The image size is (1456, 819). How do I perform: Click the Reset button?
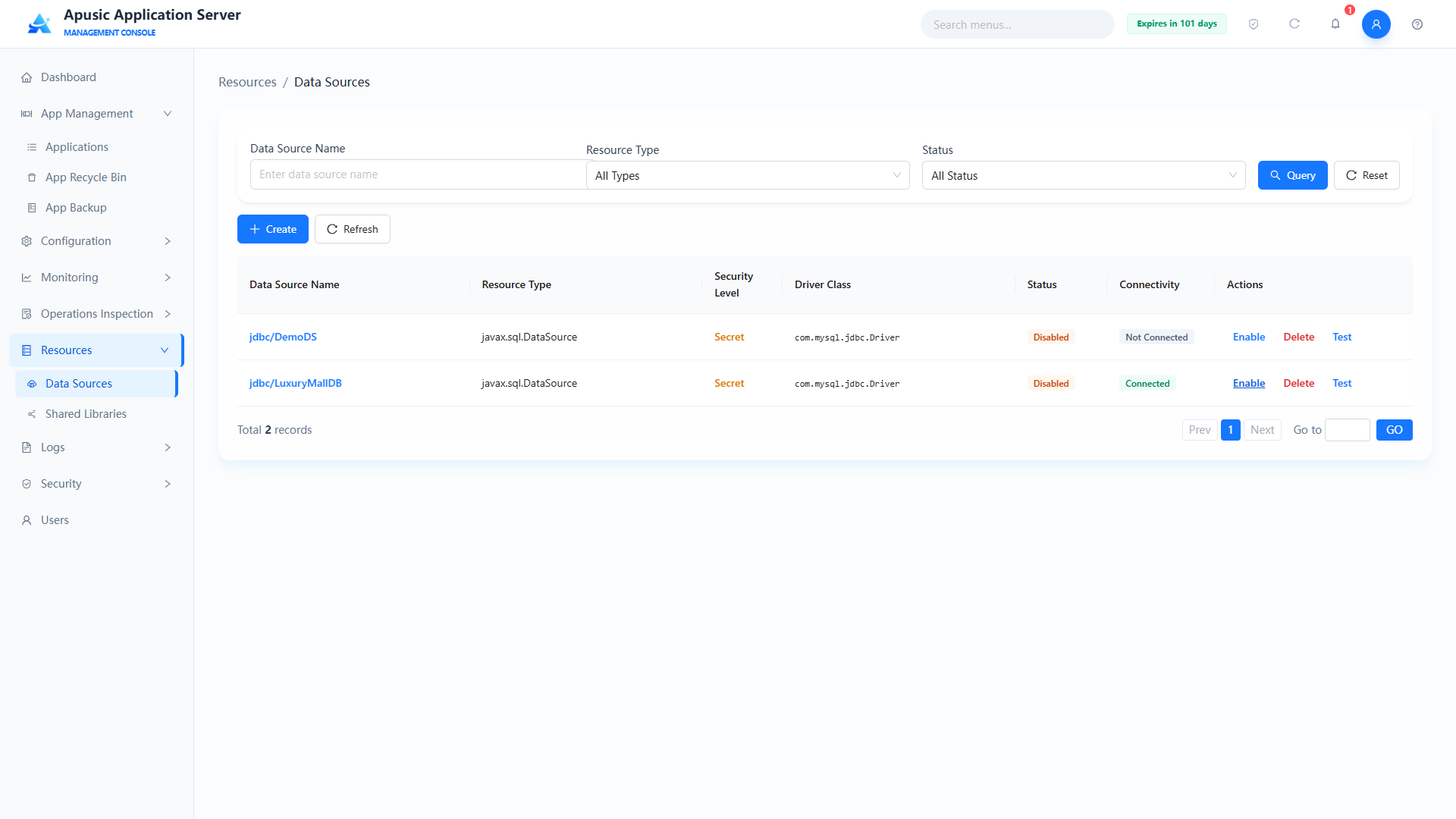point(1367,175)
